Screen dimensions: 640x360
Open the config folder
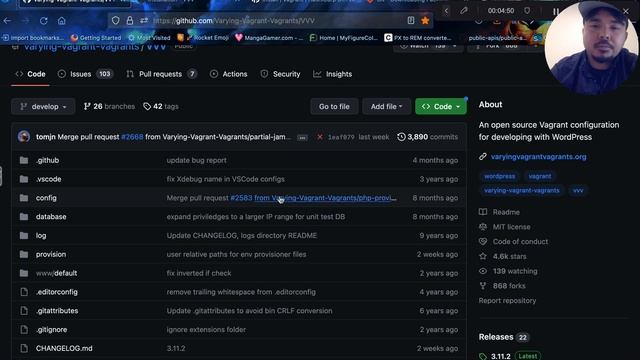click(x=46, y=198)
